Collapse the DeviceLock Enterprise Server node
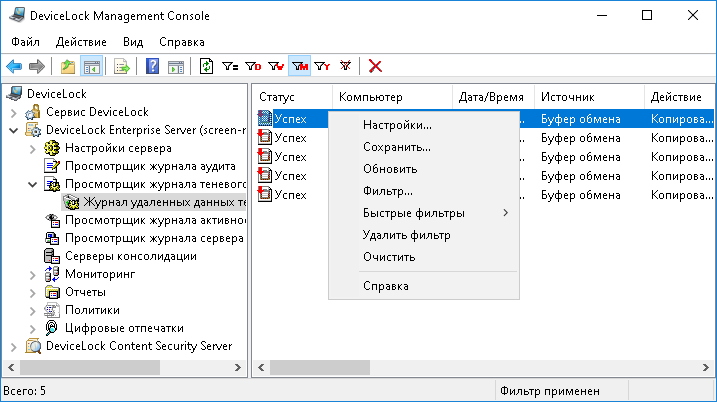This screenshot has height=402, width=717. click(x=14, y=130)
